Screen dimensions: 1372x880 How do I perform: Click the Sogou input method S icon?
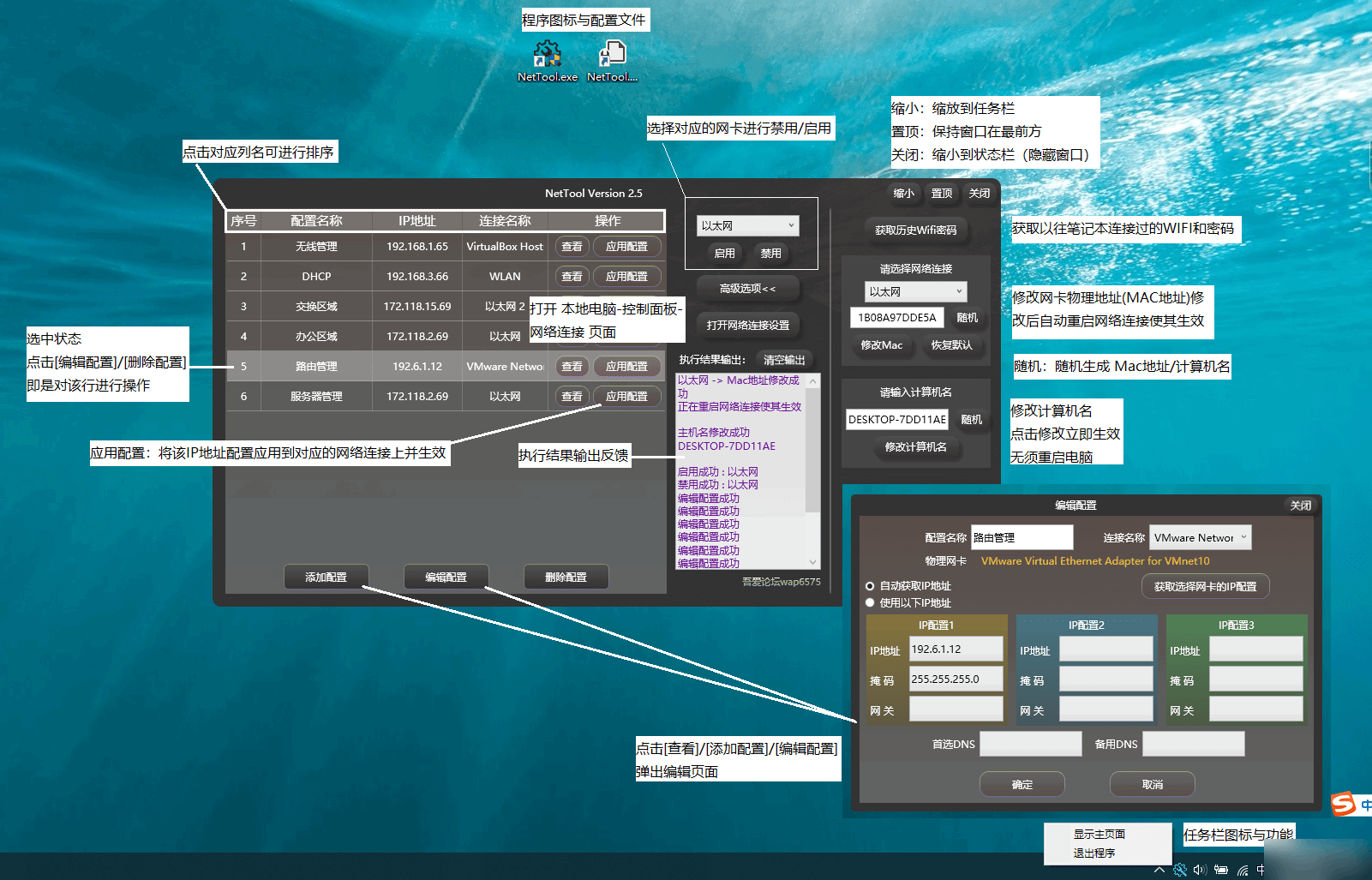(1343, 804)
